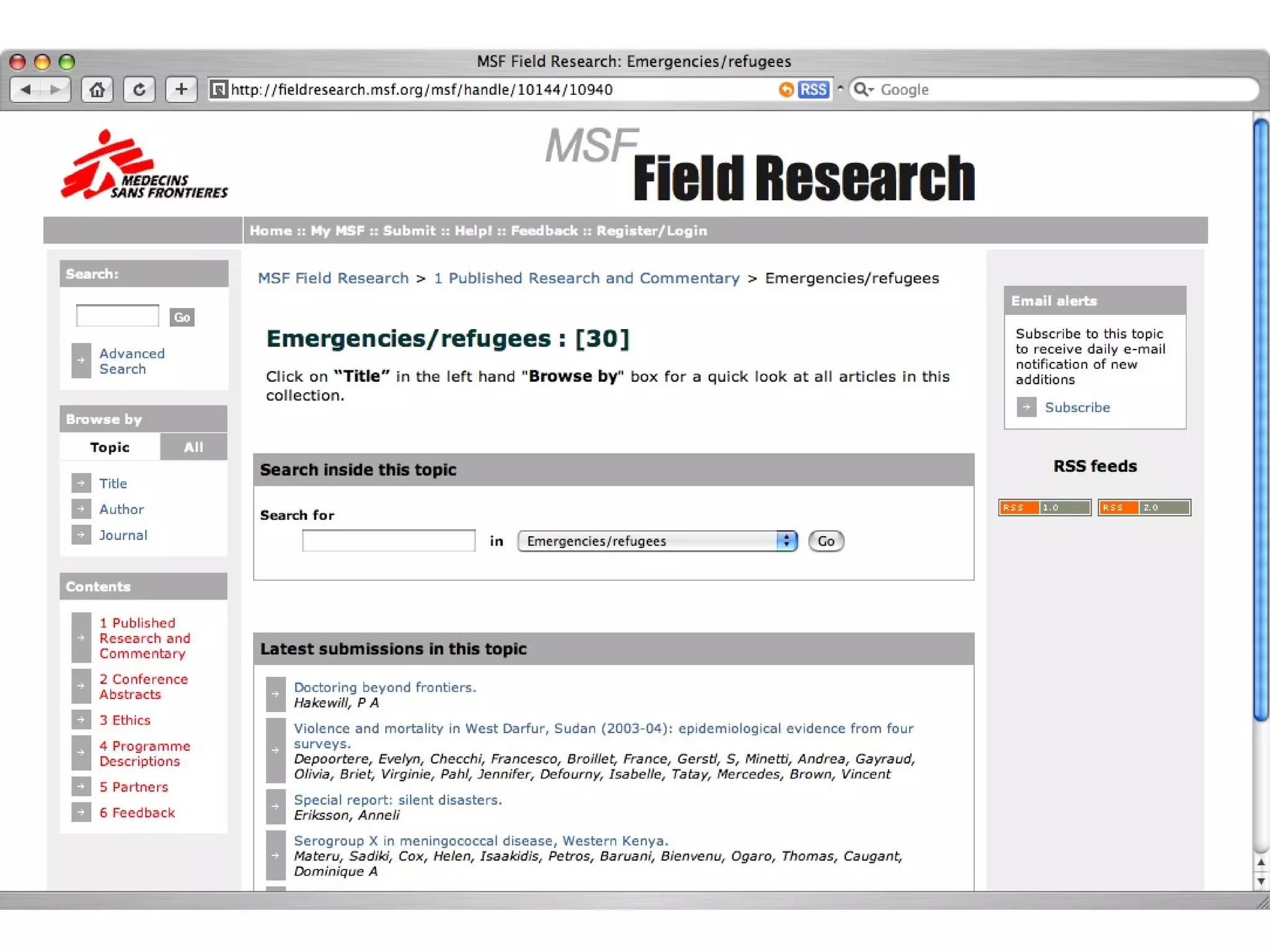Click the Search for text field
Image resolution: width=1270 pixels, height=952 pixels.
click(388, 541)
